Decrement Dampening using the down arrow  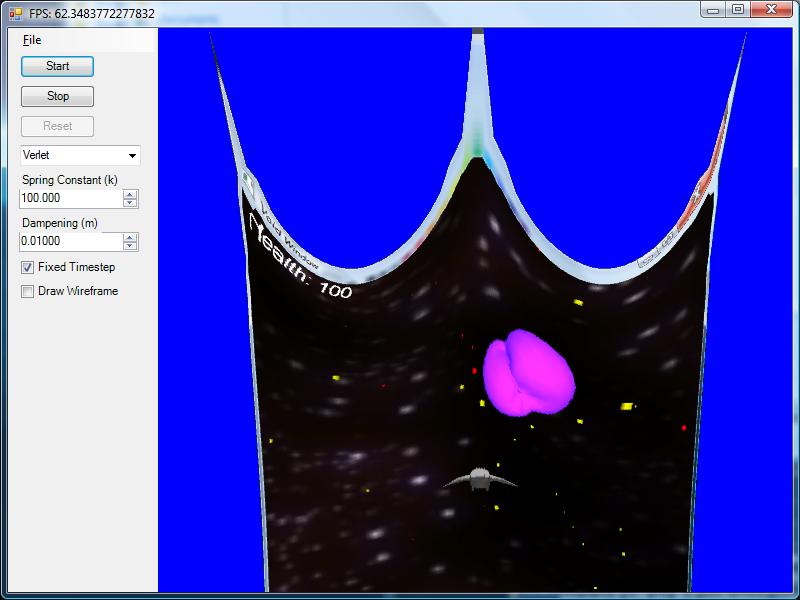click(130, 245)
